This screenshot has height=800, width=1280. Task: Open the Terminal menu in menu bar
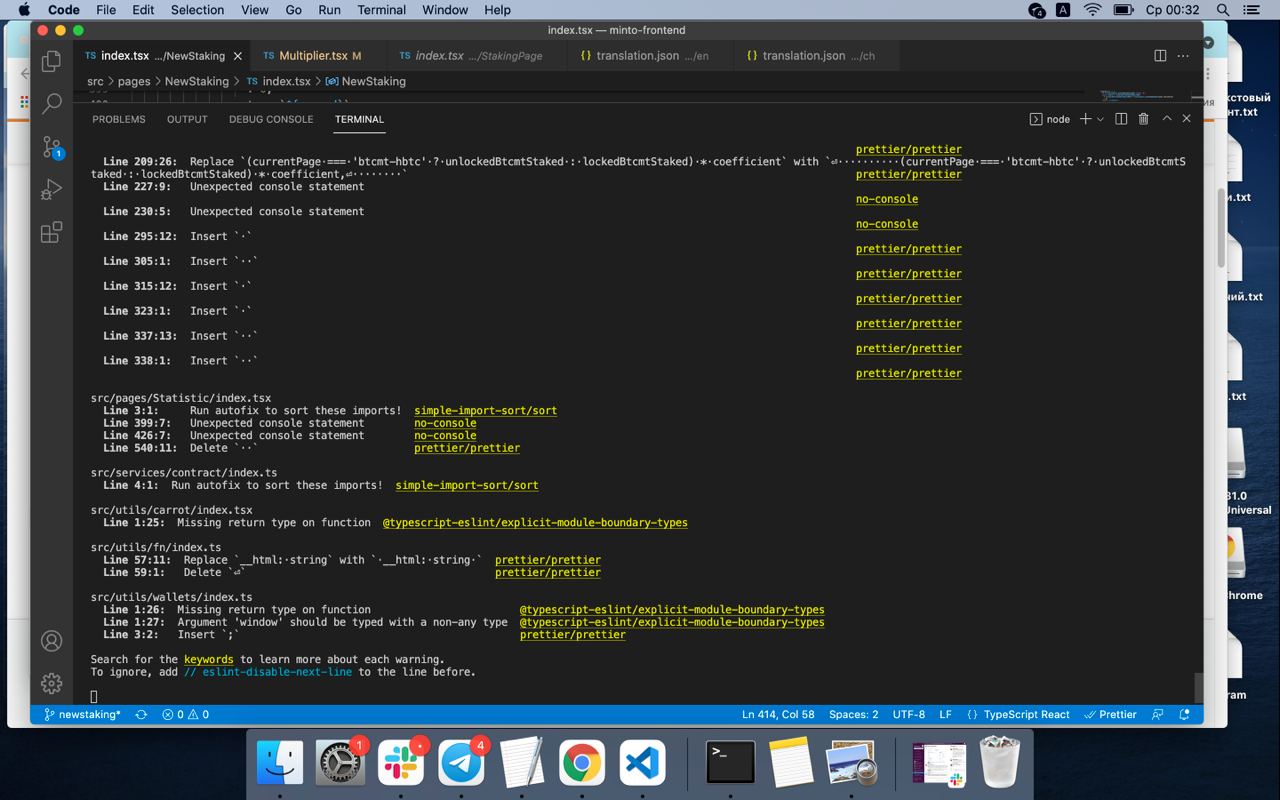click(x=381, y=10)
